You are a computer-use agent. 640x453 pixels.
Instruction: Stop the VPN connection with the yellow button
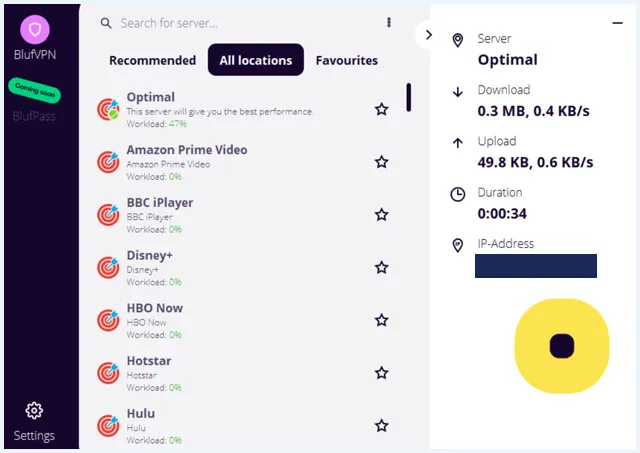(562, 346)
